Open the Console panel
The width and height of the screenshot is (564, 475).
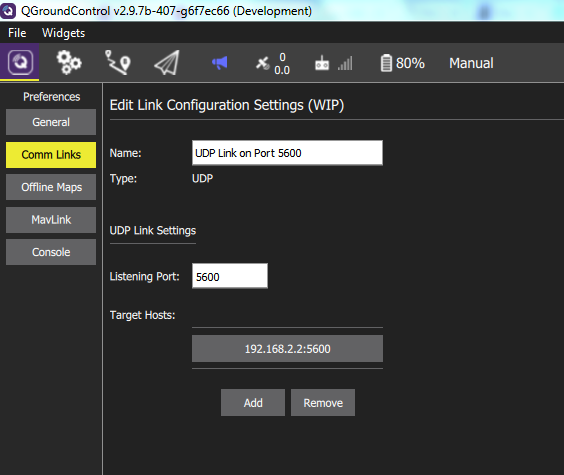tap(51, 252)
